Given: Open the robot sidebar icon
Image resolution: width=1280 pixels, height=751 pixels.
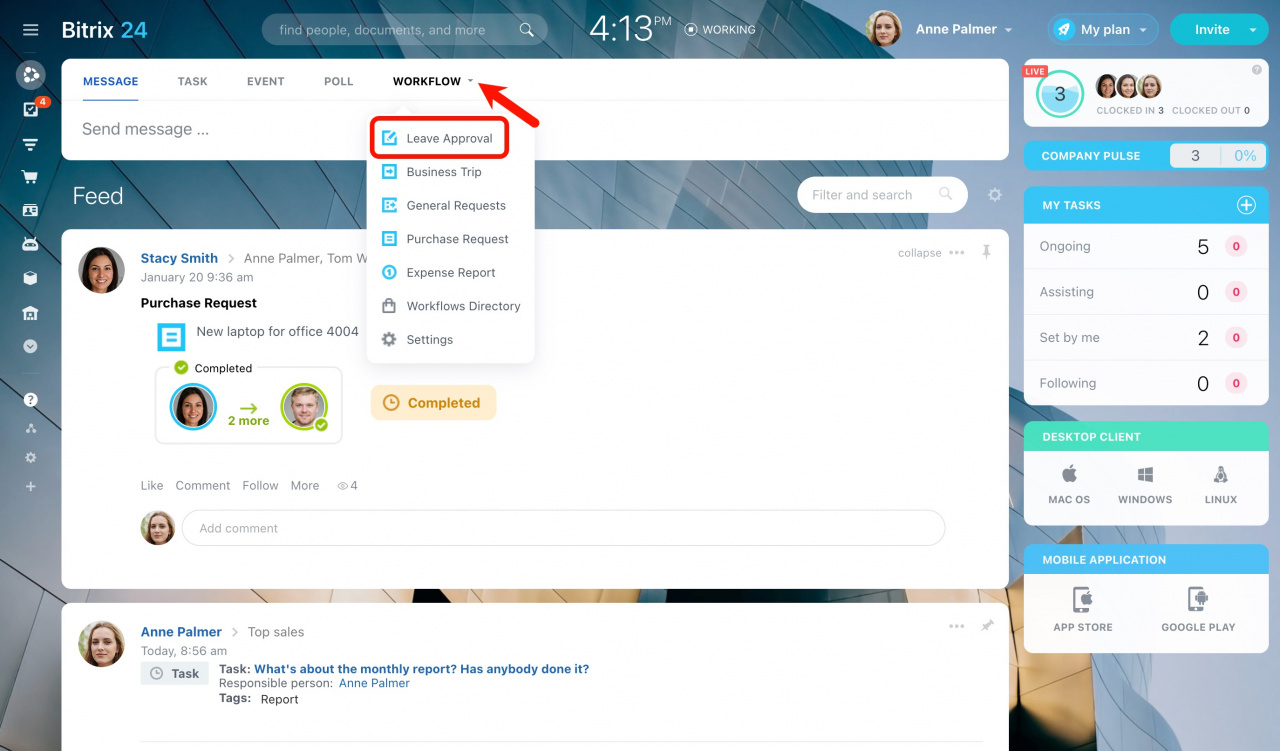Looking at the screenshot, I should click(x=31, y=244).
